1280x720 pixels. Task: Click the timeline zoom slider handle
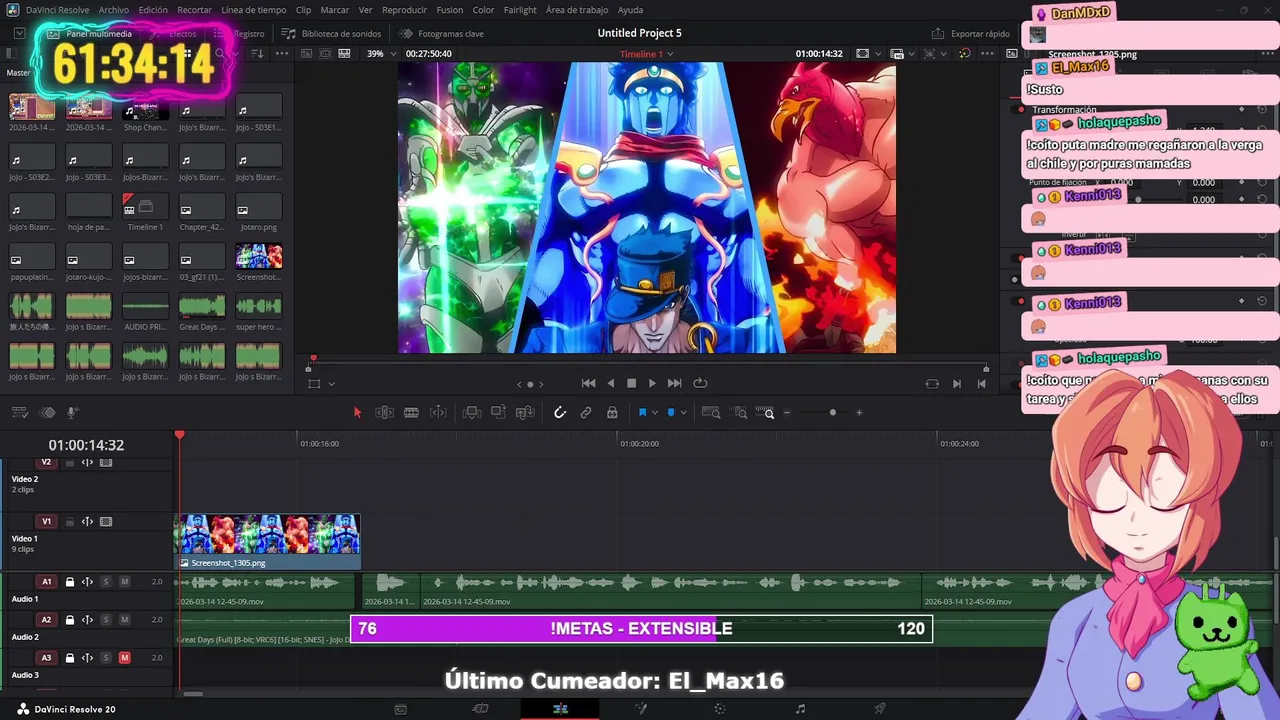coord(832,412)
